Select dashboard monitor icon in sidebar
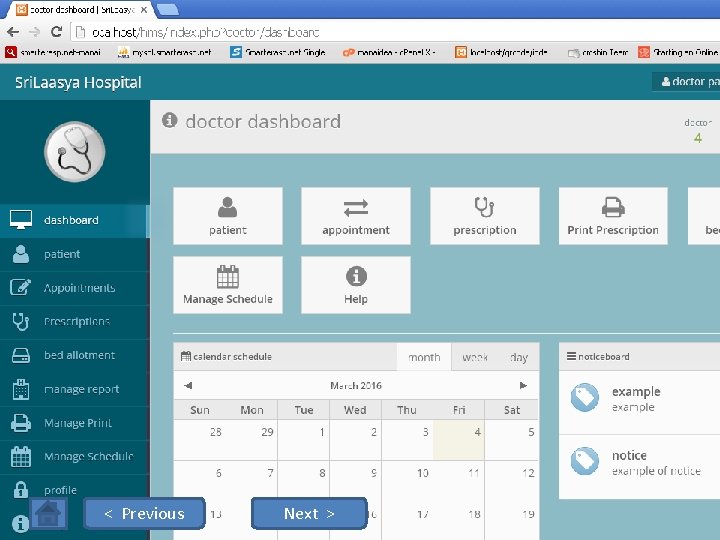 coord(21,220)
